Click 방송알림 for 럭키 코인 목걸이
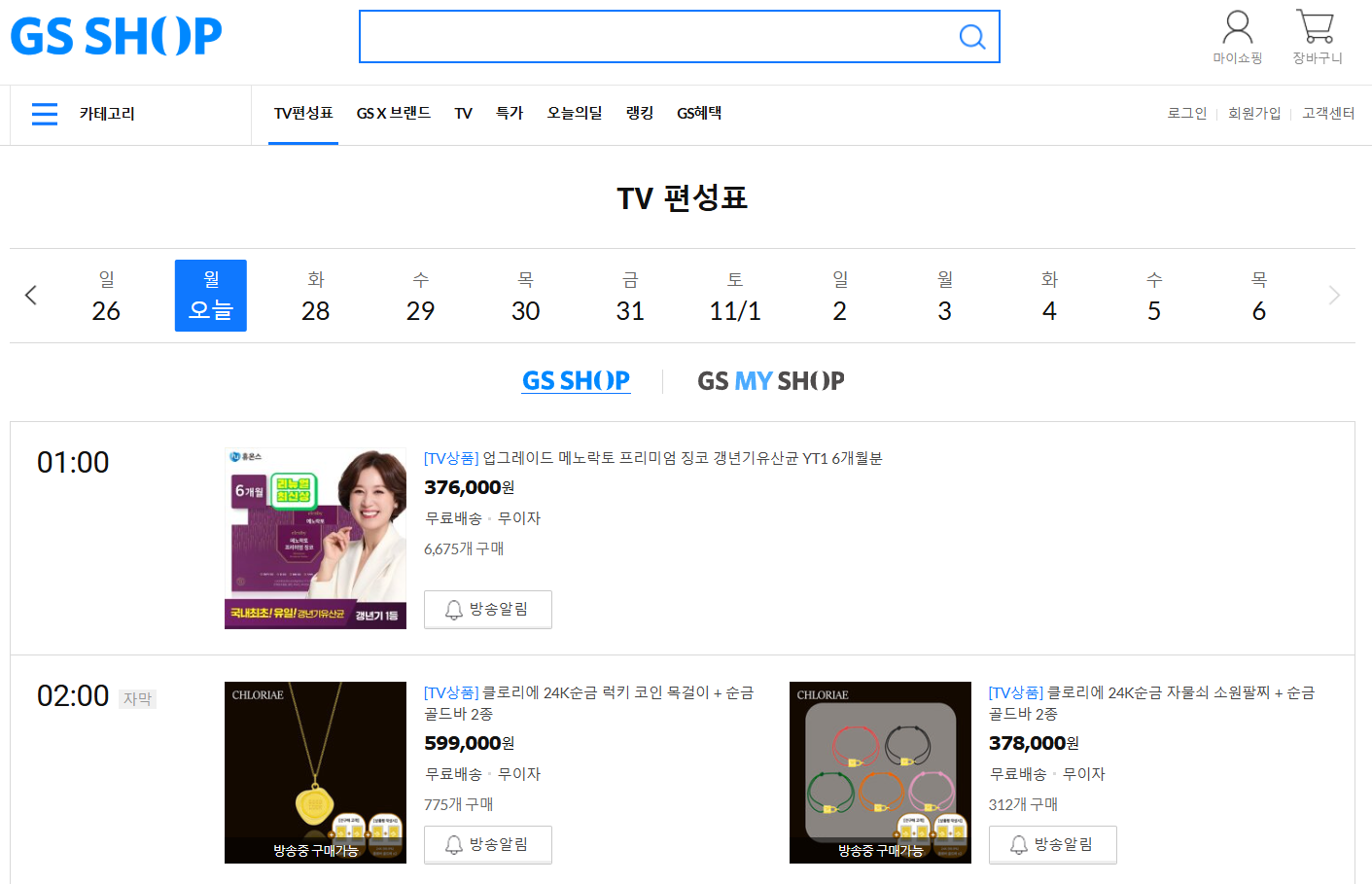 click(x=488, y=845)
